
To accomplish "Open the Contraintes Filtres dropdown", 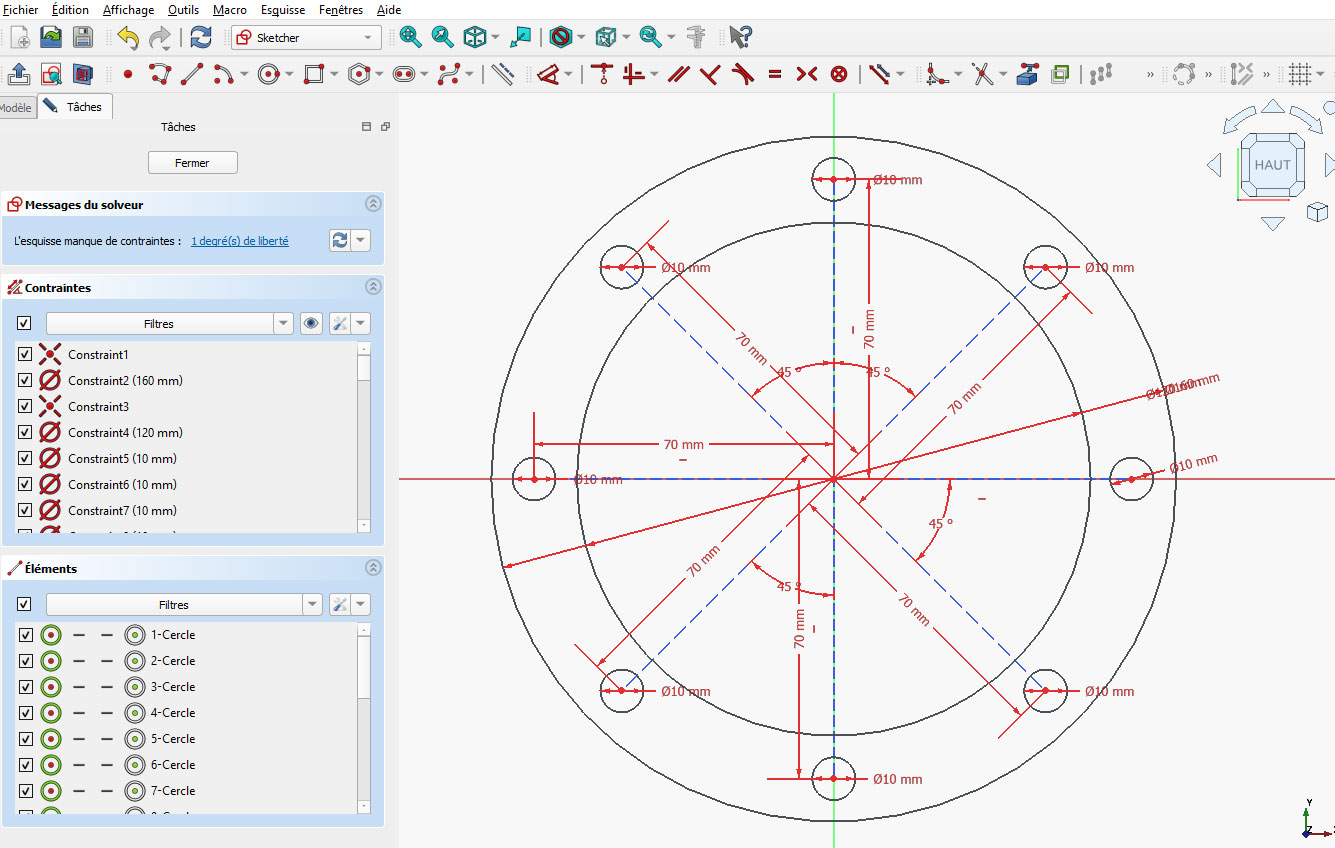I will pos(281,323).
